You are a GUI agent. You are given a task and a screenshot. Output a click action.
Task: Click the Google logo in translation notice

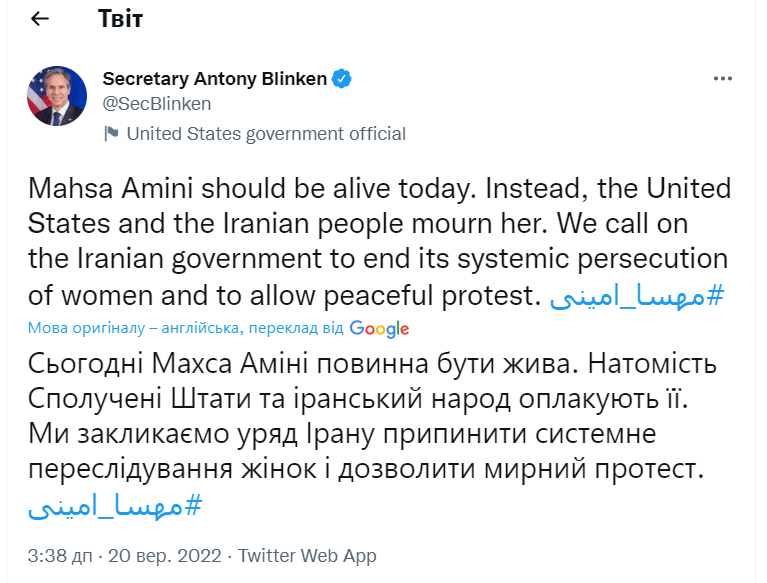click(x=379, y=328)
